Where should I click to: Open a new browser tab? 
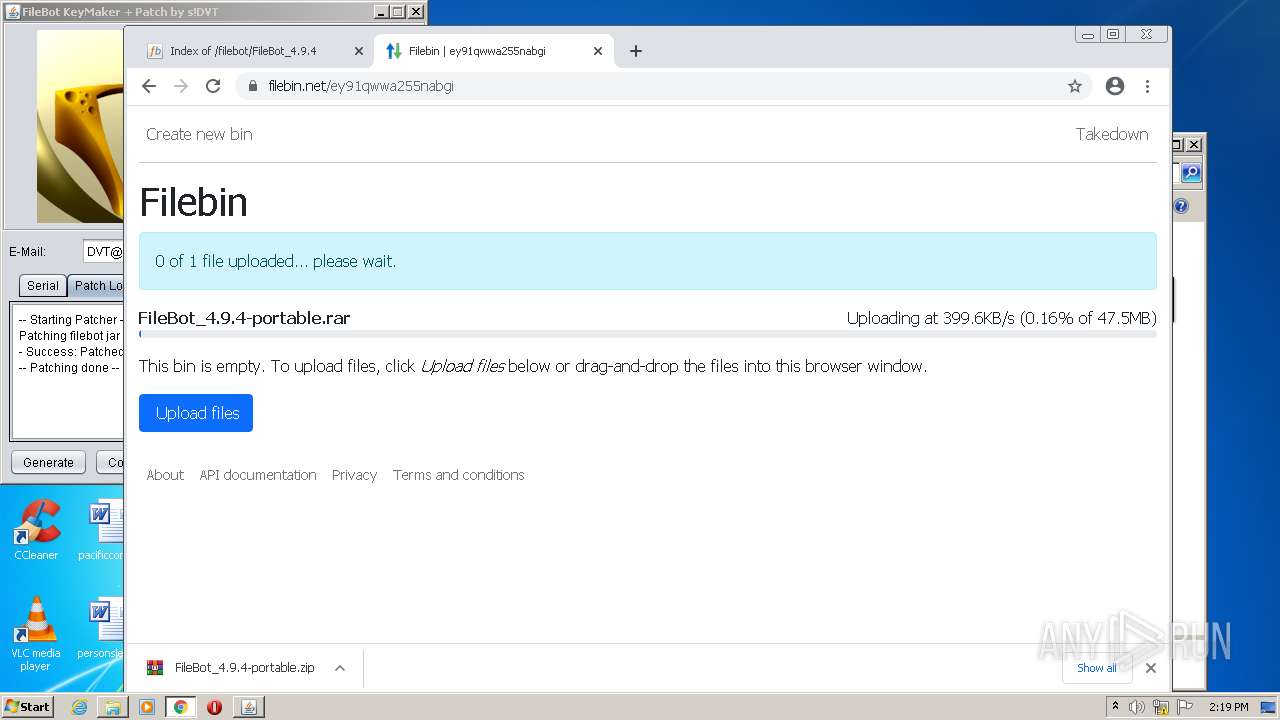636,51
